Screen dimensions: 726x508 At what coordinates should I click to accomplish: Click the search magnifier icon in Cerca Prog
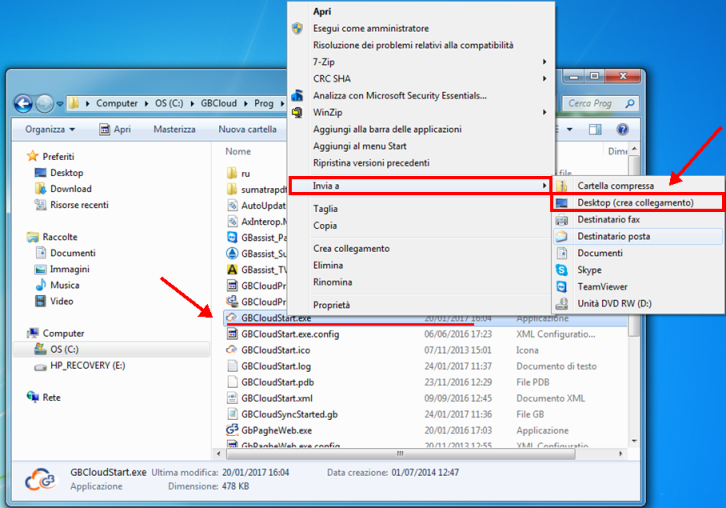(630, 103)
